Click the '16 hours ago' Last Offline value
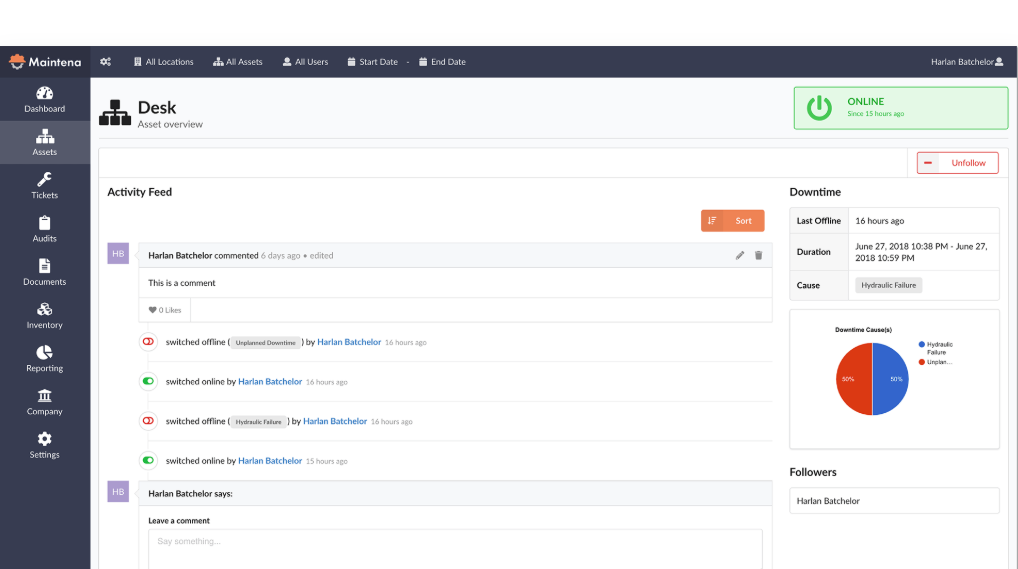 coord(880,221)
